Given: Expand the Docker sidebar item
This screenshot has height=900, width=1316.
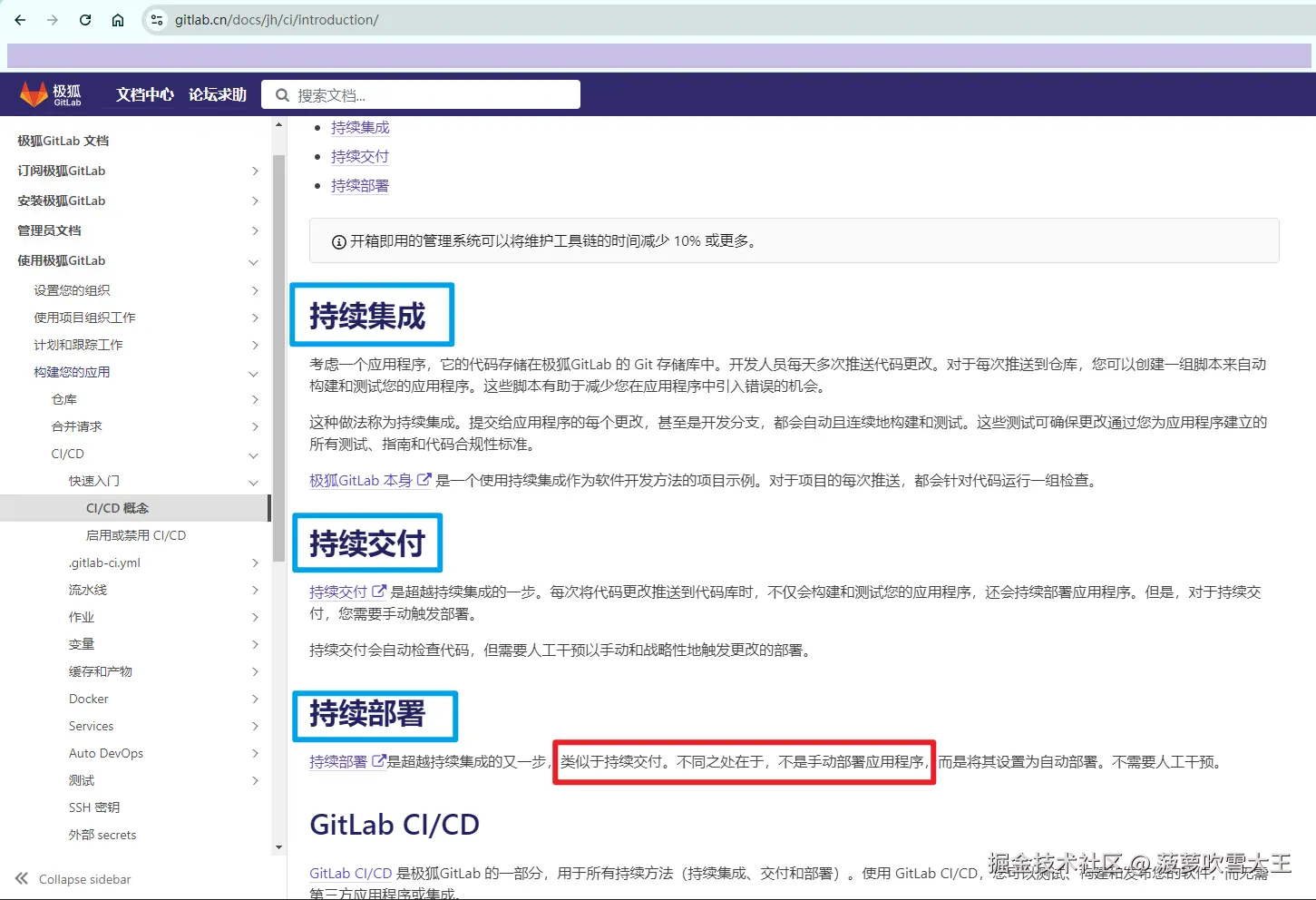Looking at the screenshot, I should coord(255,699).
